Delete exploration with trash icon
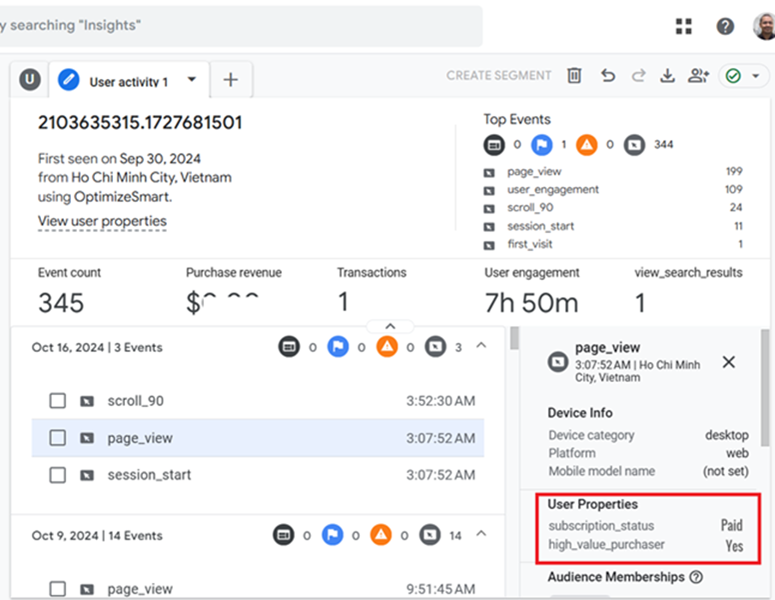The height and width of the screenshot is (600, 775). (x=574, y=76)
